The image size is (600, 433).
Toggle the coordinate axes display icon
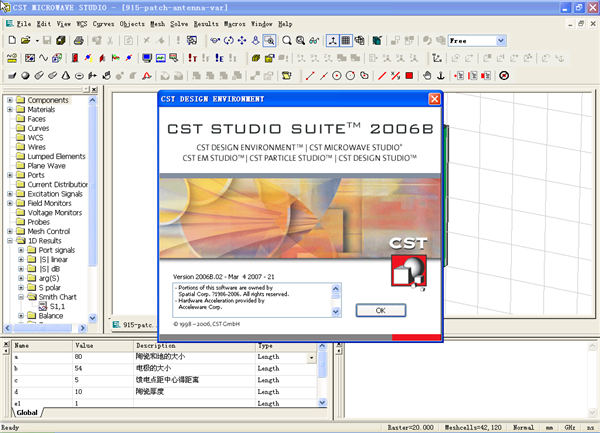[331, 41]
